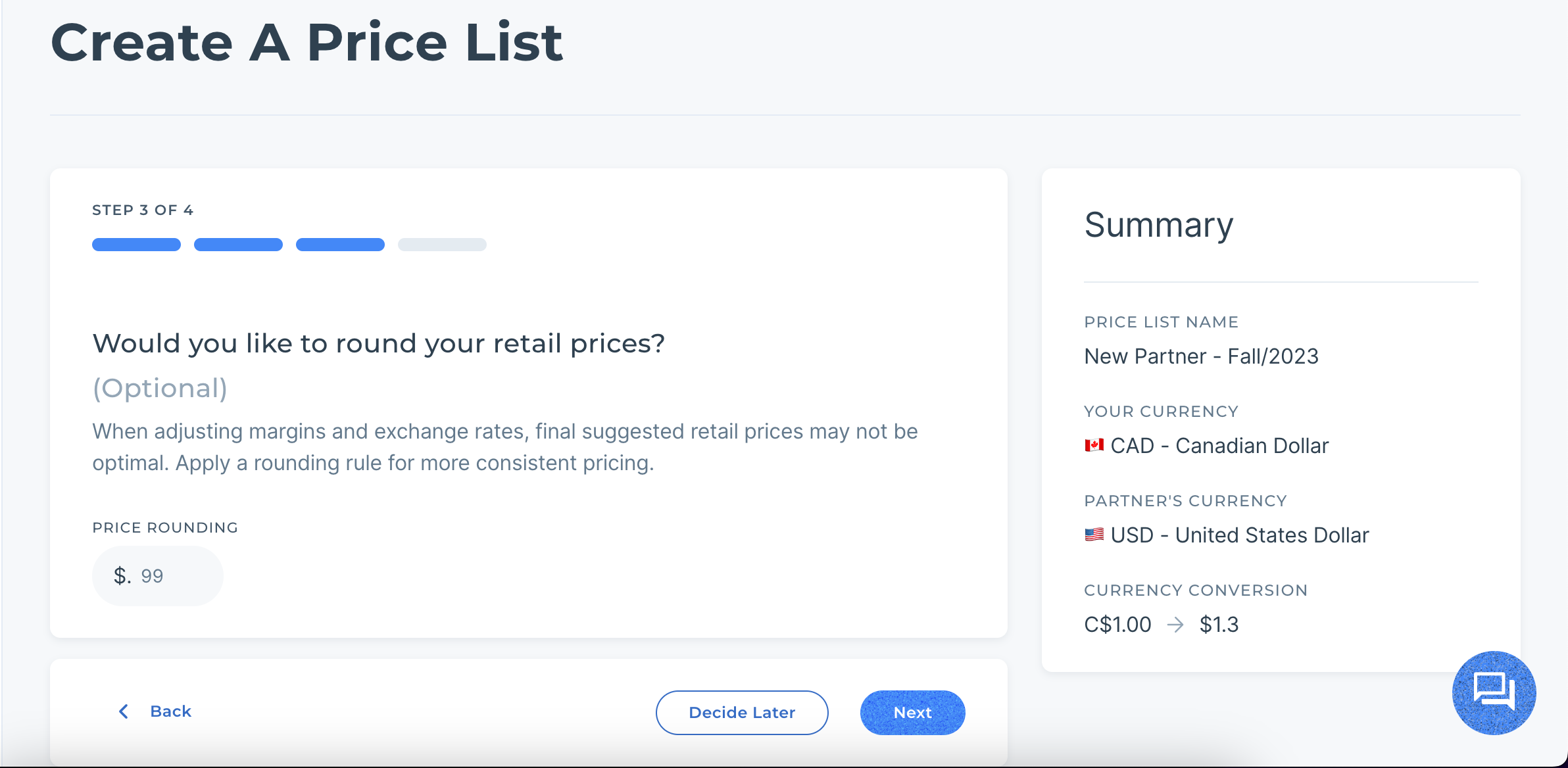Click the $1.3 converted rate value
The height and width of the screenshot is (768, 1568).
[x=1219, y=625]
